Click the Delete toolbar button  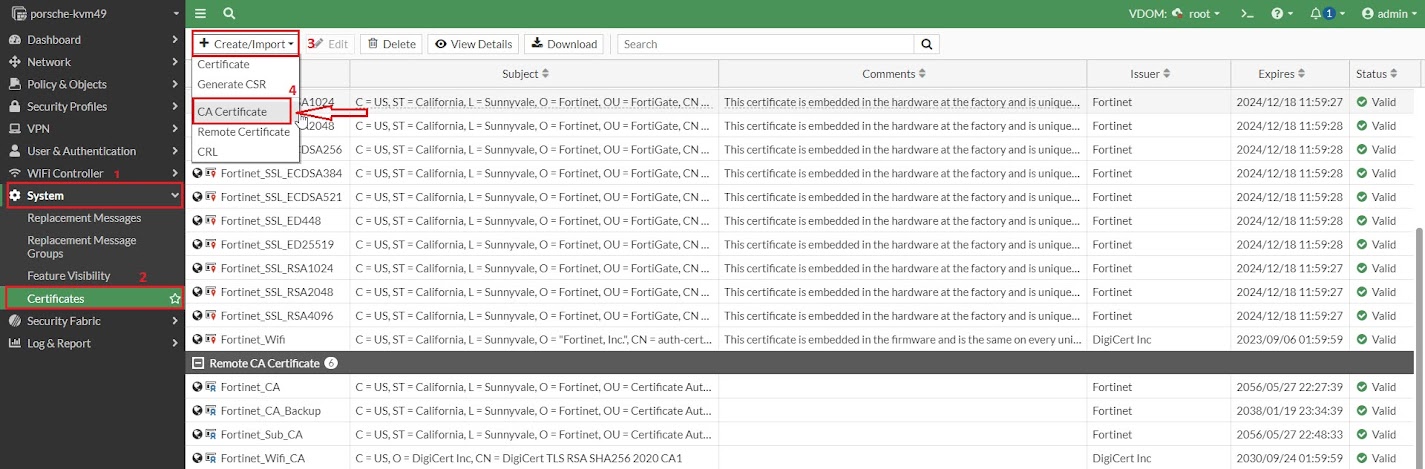391,44
